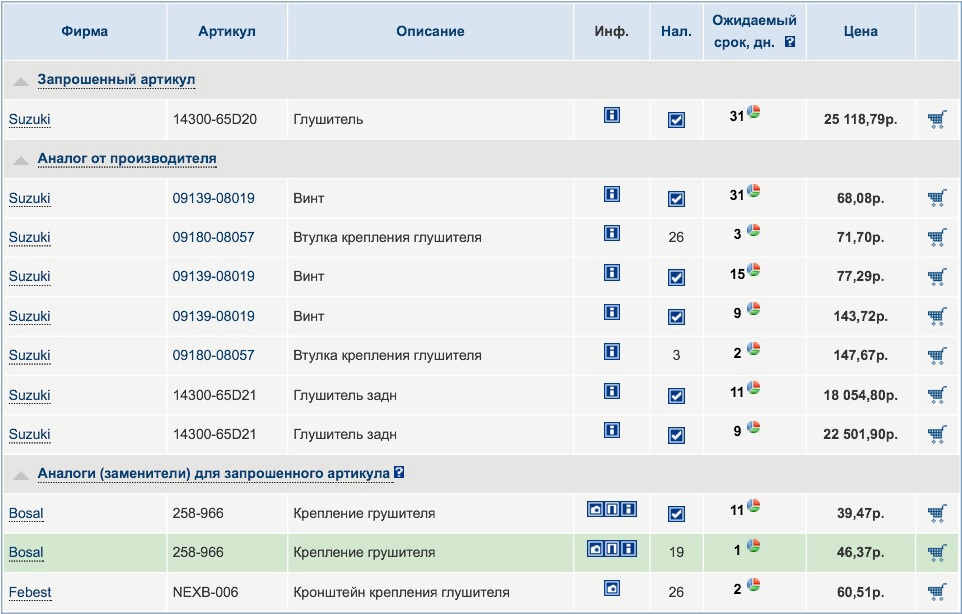Add Febest NEXB-006 to cart
962x614 pixels.
pos(937,592)
